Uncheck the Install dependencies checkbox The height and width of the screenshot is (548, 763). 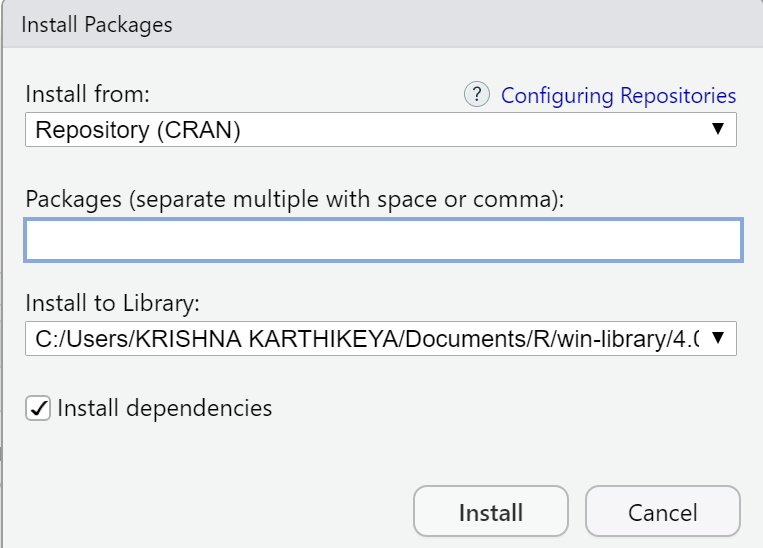38,408
